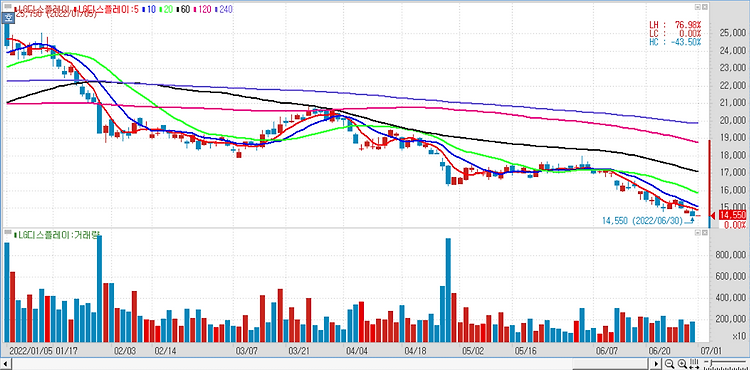The width and height of the screenshot is (750, 370).
Task: Click the horizontal scrollbar right arrow
Action: coord(656,364)
